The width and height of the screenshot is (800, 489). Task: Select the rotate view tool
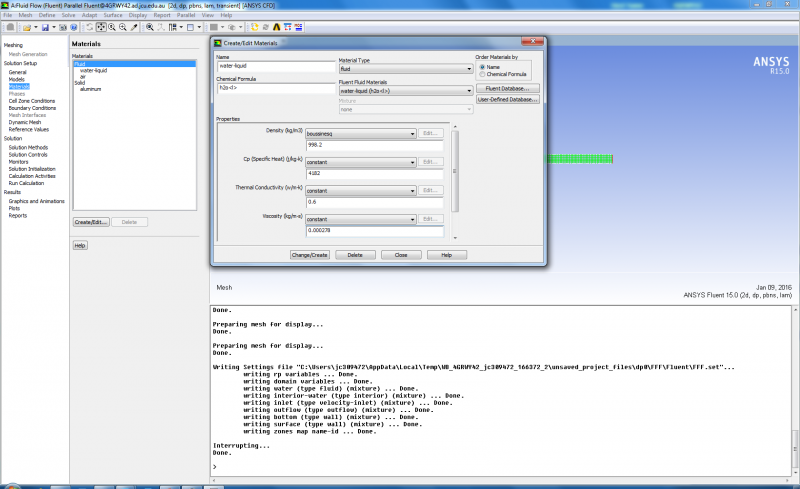[x=90, y=27]
